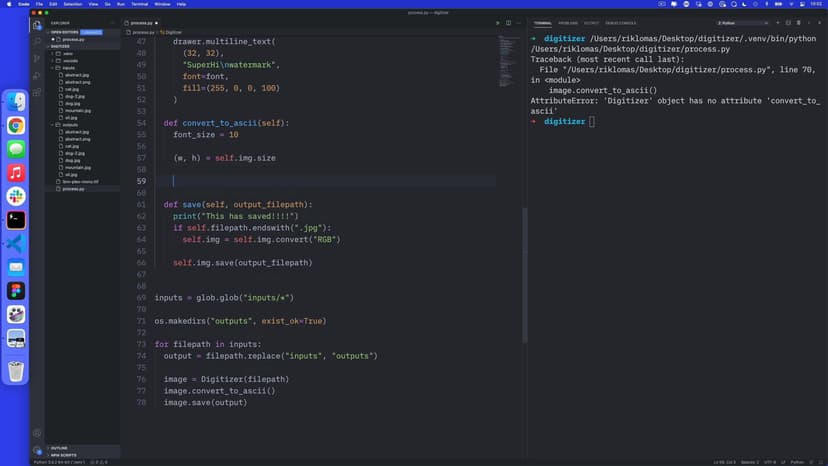Open the Run and Debug view

(37, 74)
